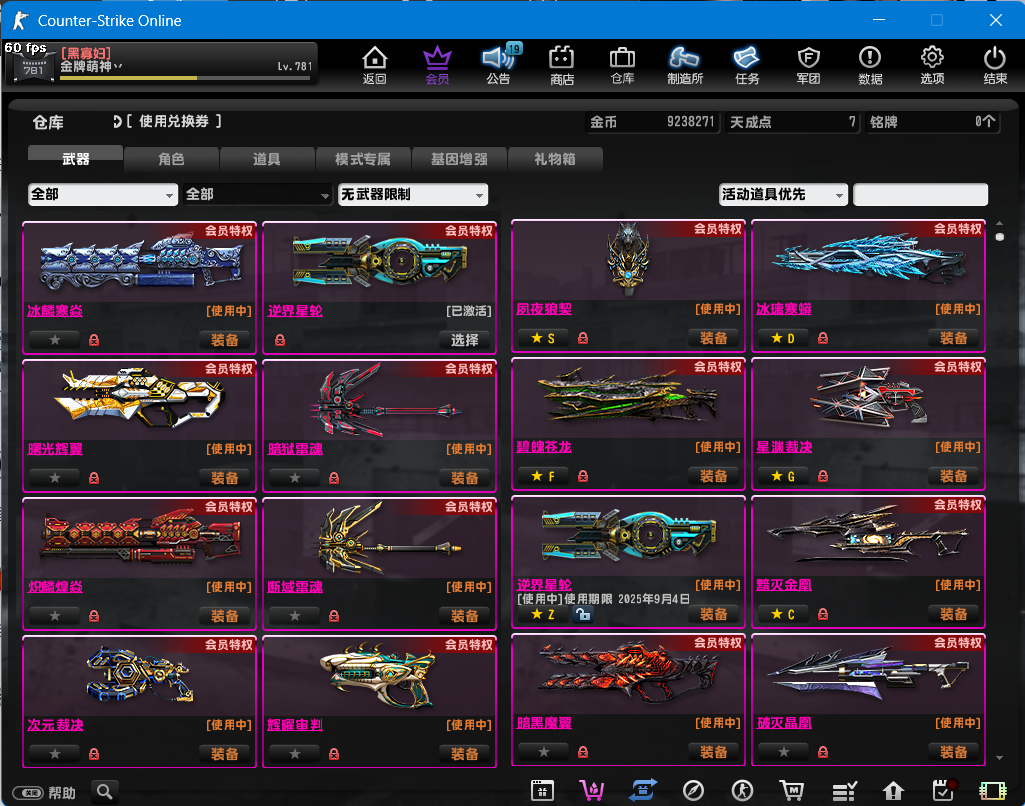Switch to the 道具 tab
Image resolution: width=1025 pixels, height=806 pixels.
click(267, 159)
